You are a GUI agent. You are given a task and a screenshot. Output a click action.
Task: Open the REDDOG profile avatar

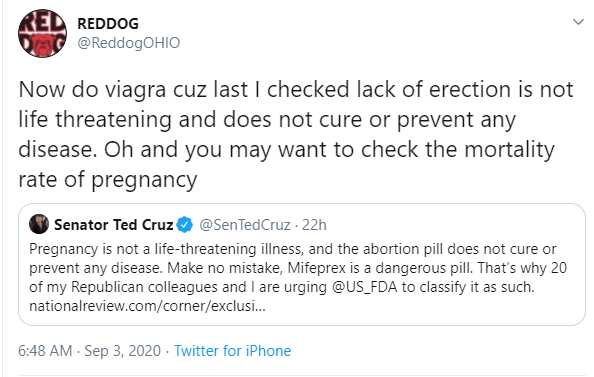(x=42, y=33)
